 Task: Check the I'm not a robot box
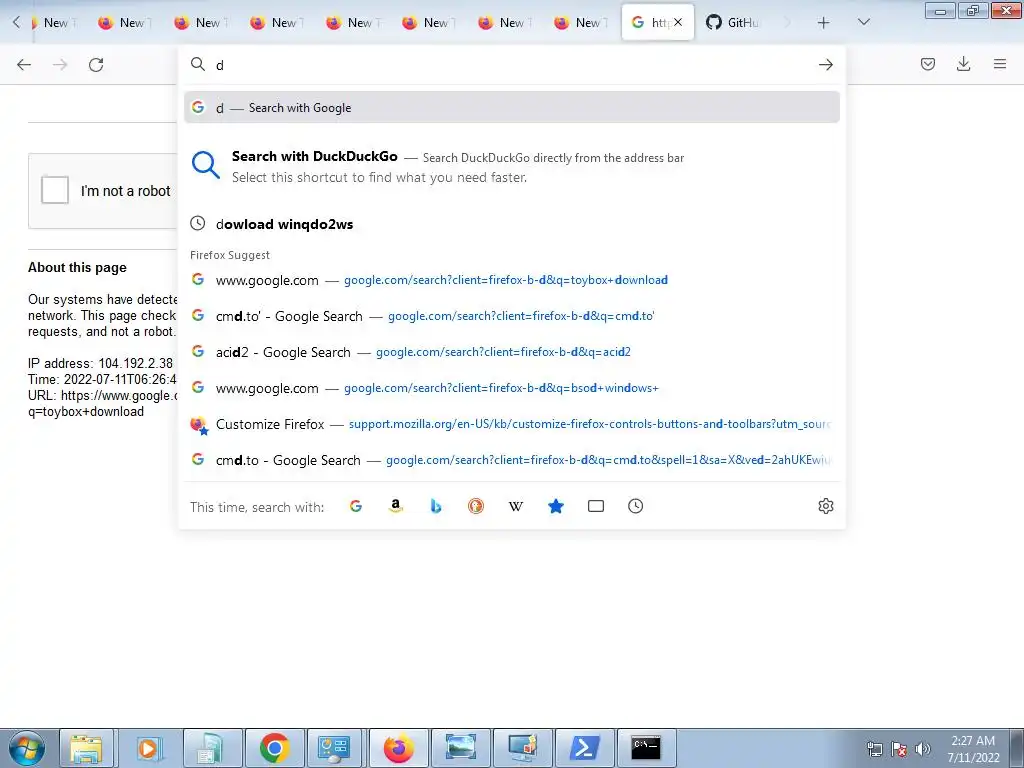(55, 190)
